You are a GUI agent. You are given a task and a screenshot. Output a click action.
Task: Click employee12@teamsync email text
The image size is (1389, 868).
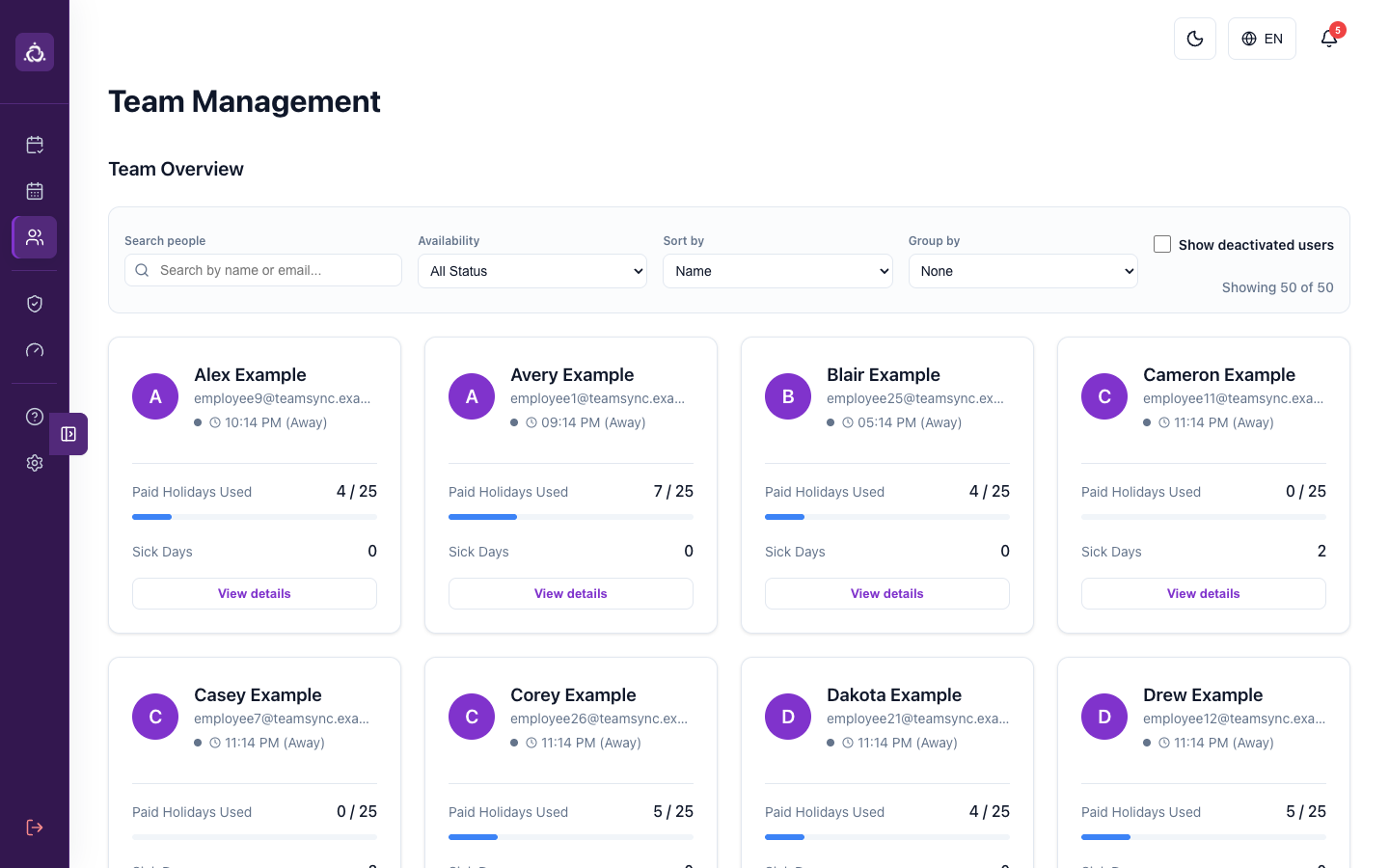tap(1234, 719)
